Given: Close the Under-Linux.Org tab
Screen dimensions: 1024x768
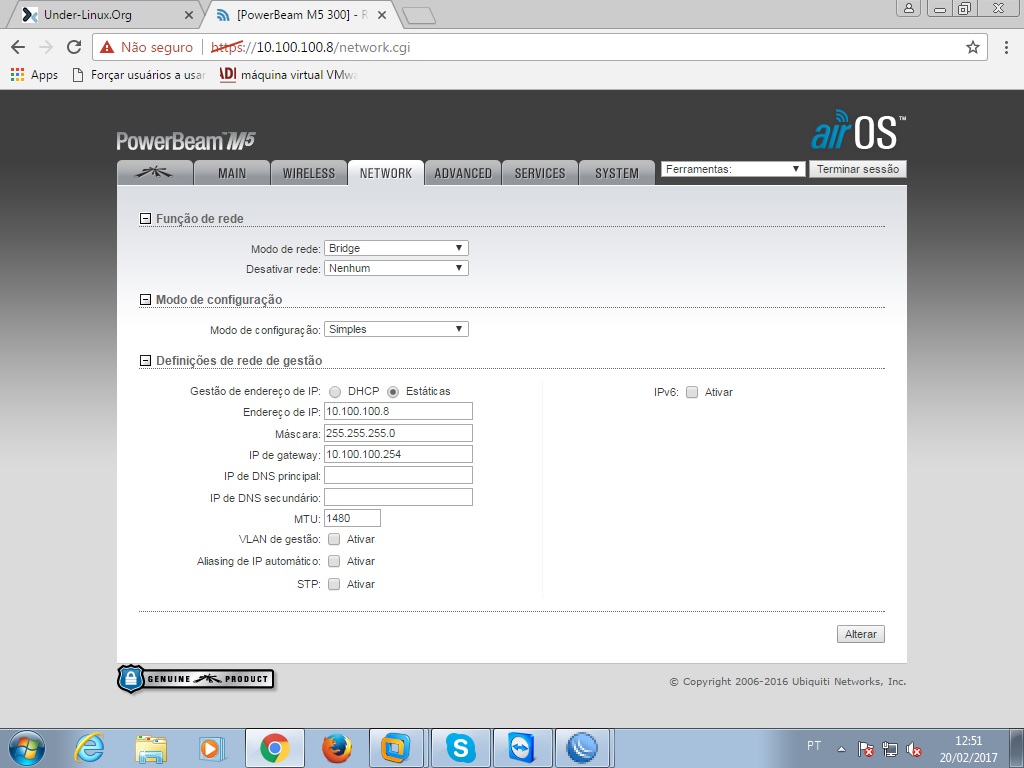Looking at the screenshot, I should coord(189,15).
